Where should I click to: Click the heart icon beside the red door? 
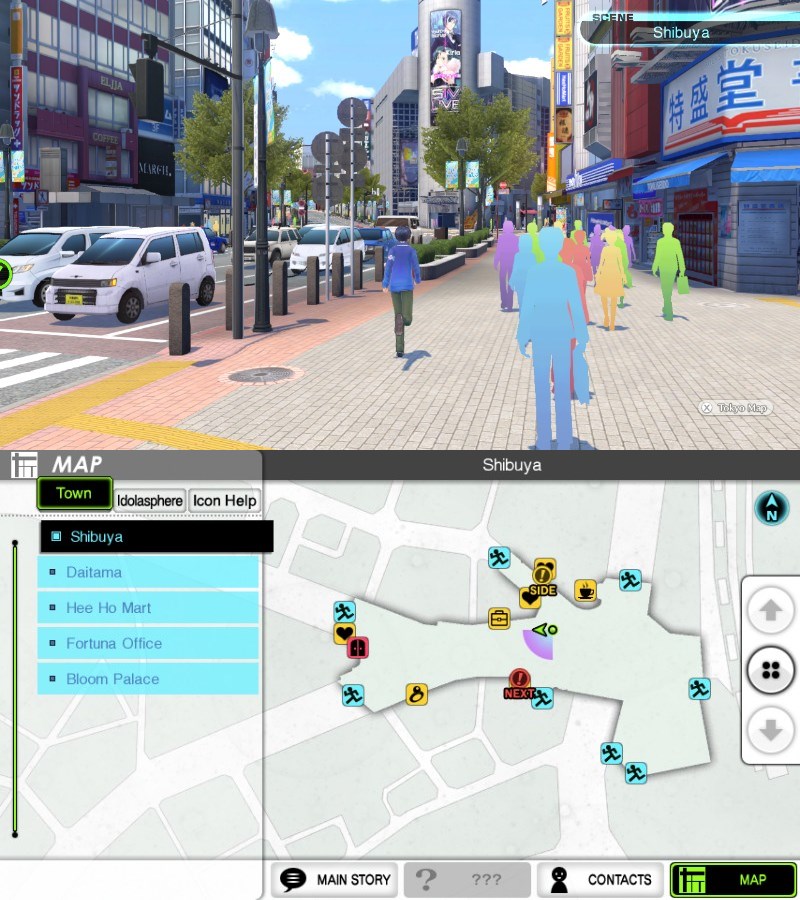(344, 634)
